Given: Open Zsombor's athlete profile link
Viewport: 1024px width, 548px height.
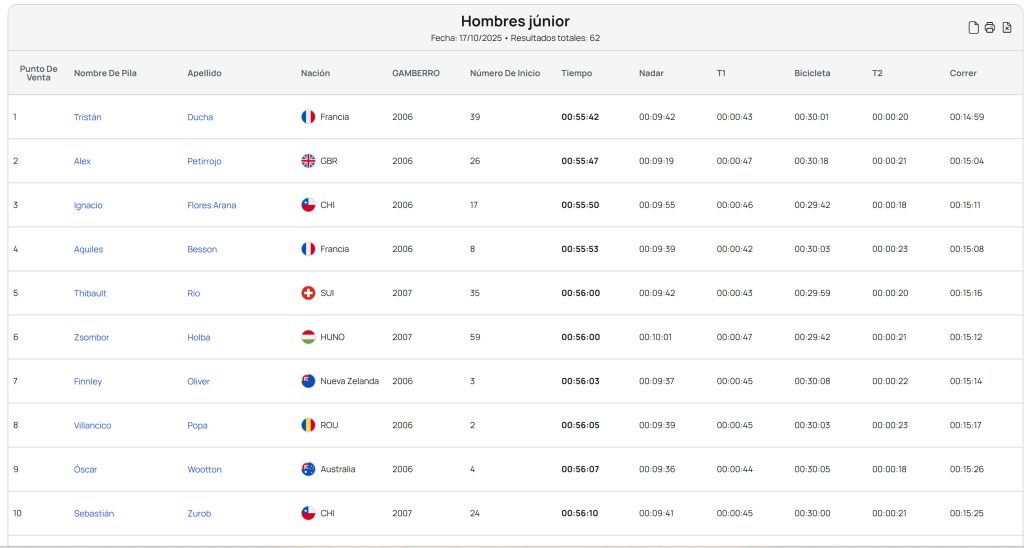Looking at the screenshot, I should 91,337.
